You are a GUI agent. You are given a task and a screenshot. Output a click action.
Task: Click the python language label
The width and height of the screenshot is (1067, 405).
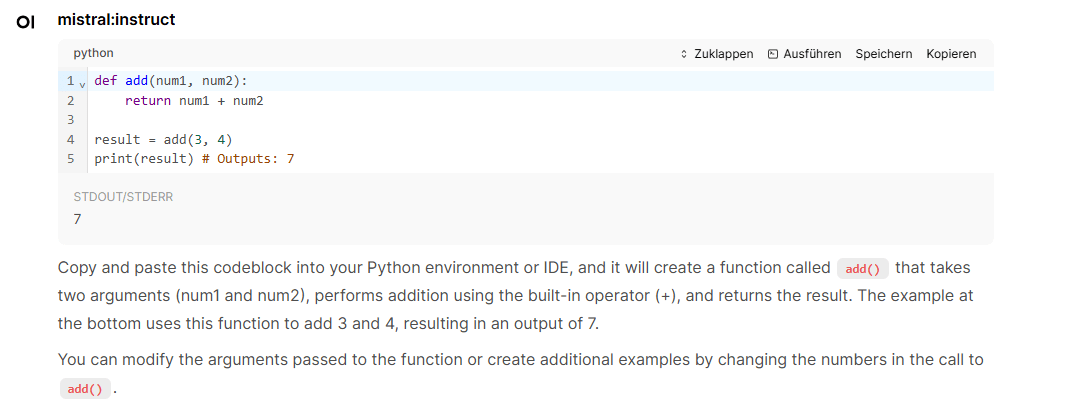[94, 53]
